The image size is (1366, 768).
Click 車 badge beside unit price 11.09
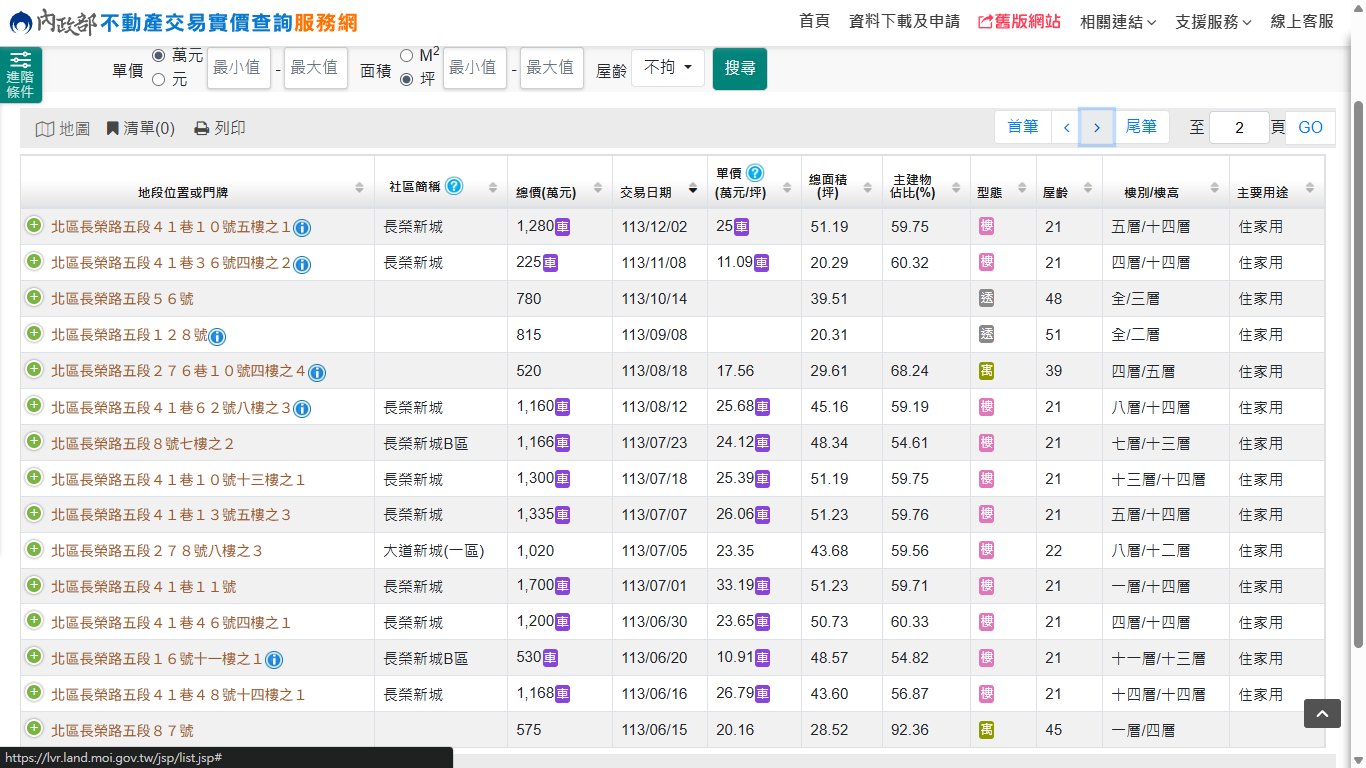(762, 263)
